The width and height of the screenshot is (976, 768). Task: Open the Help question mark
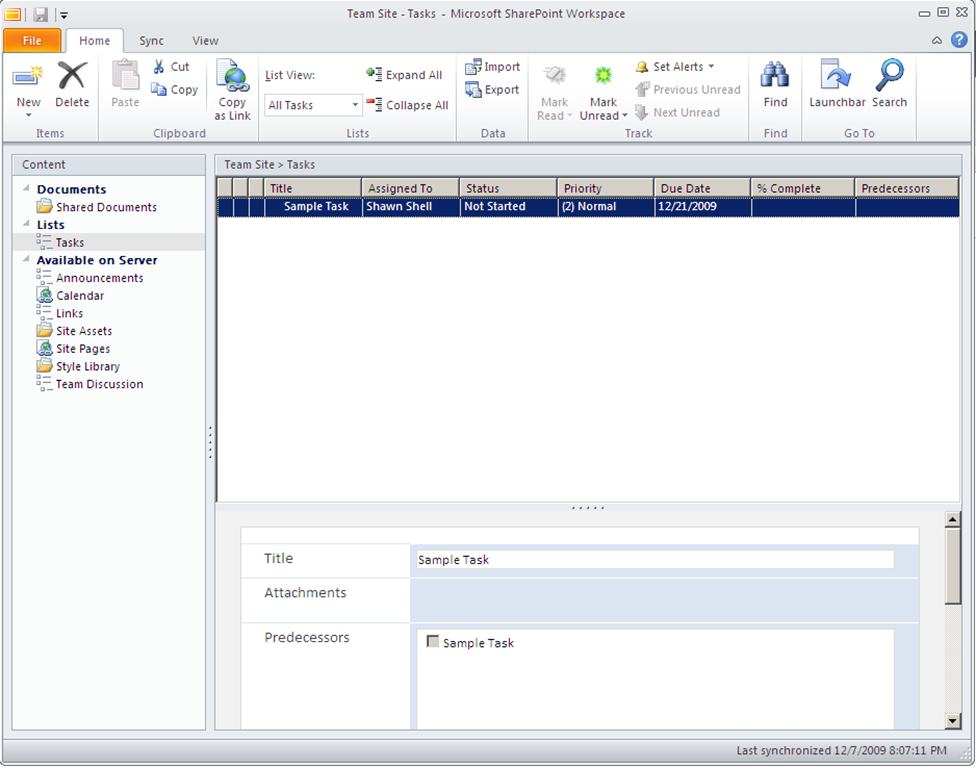(959, 40)
